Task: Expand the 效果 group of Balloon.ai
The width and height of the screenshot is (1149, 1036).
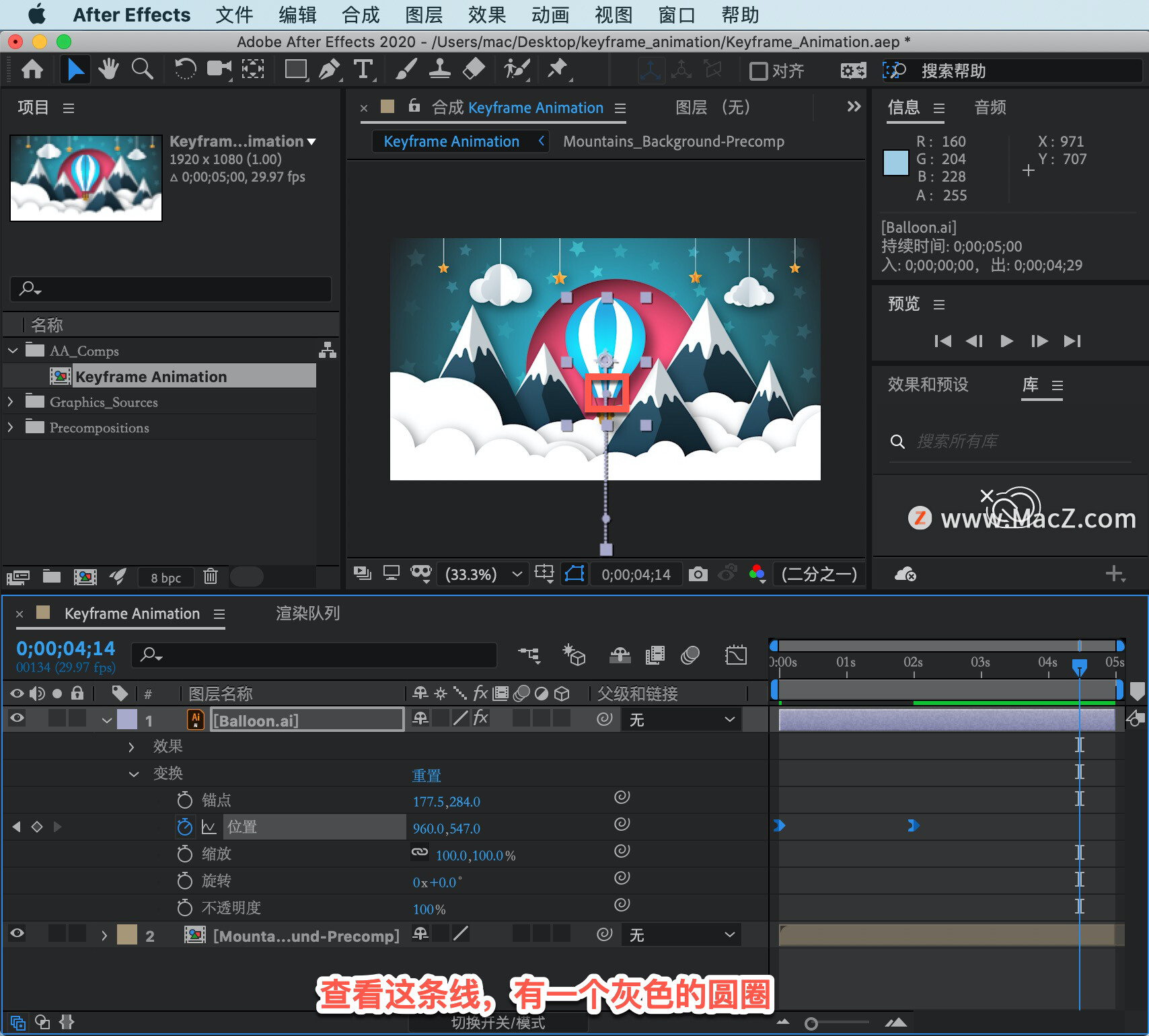Action: coord(131,747)
